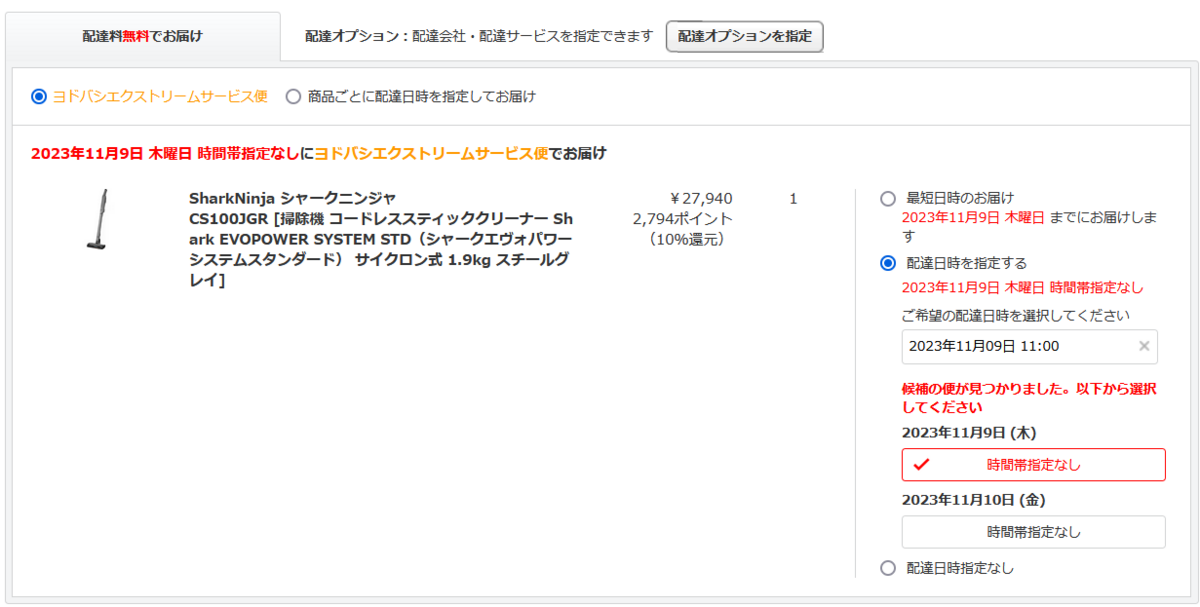This screenshot has height=607, width=1200.
Task: Click the 配達オプションを指定 button
Action: coord(745,36)
